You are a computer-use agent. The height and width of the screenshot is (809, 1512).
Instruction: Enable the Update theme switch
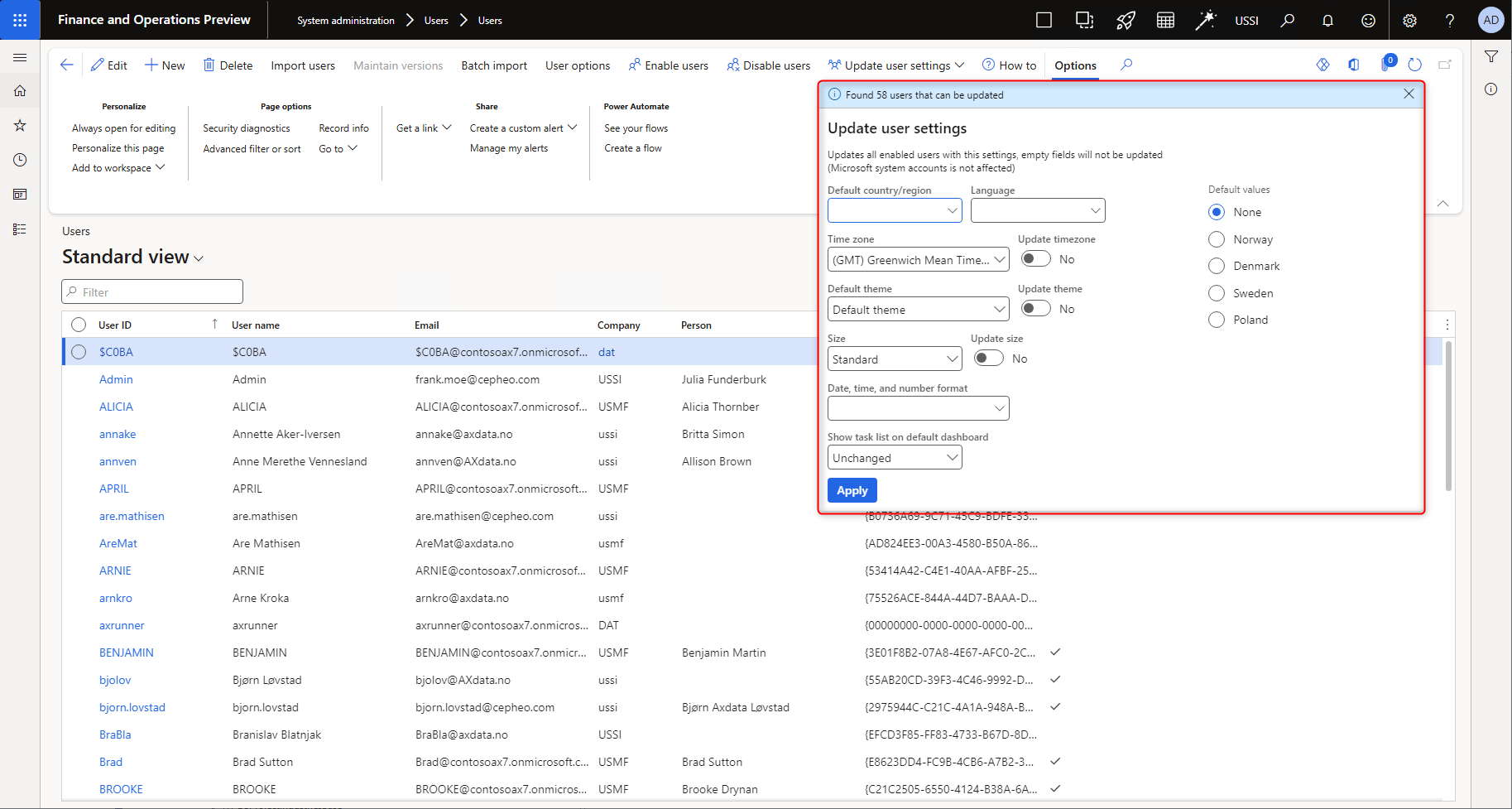(1035, 309)
